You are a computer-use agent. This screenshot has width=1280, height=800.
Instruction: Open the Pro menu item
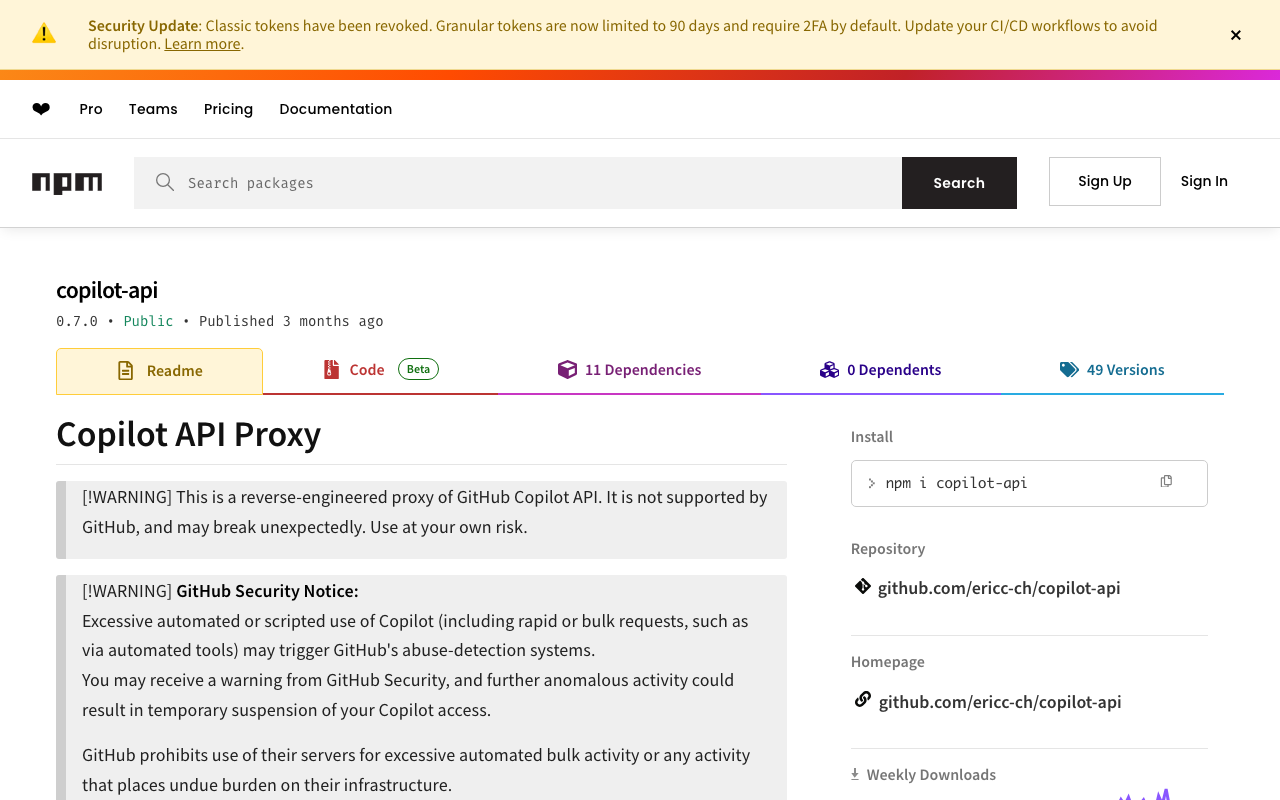pos(91,109)
